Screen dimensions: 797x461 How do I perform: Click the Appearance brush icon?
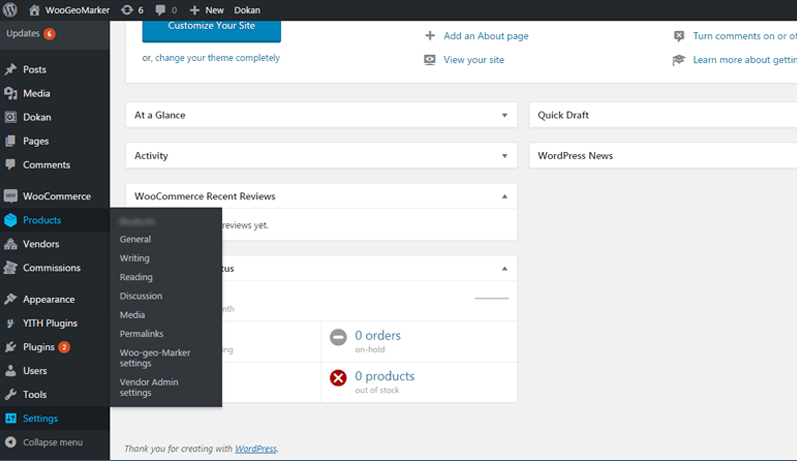pyautogui.click(x=11, y=299)
